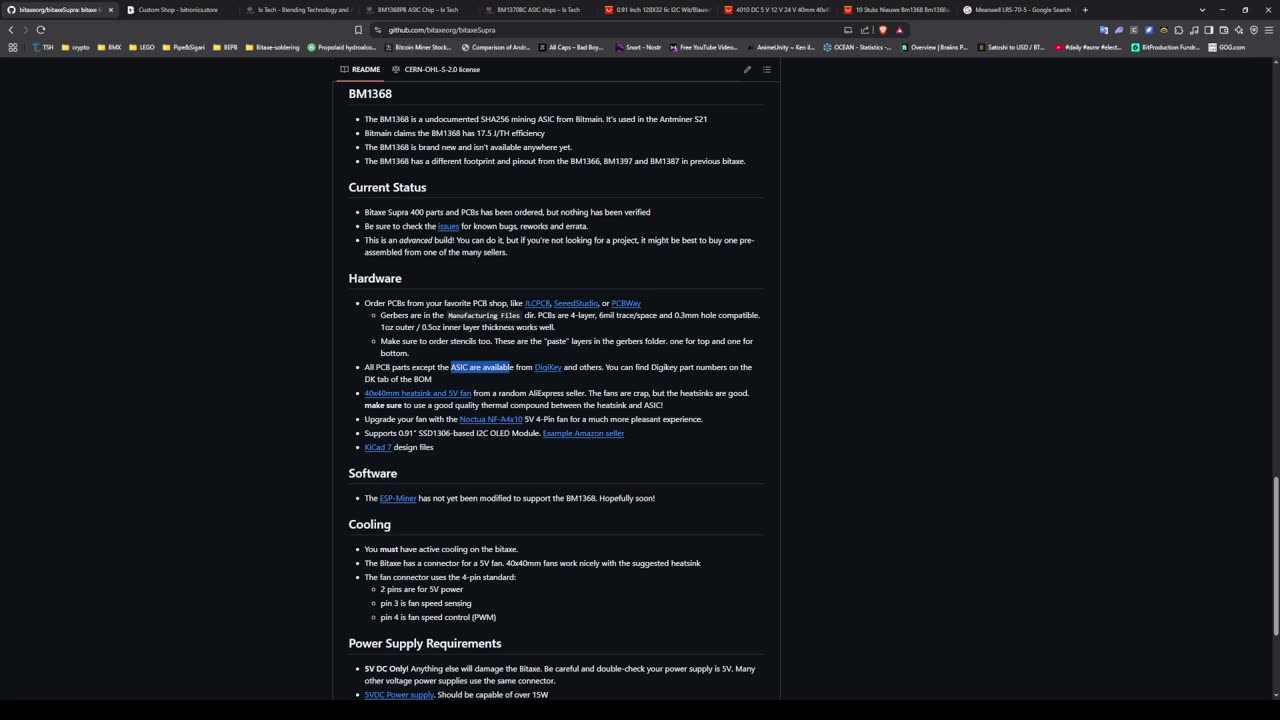This screenshot has height=720, width=1280.
Task: Open the Free YouTube Video bookmark
Action: (x=705, y=47)
